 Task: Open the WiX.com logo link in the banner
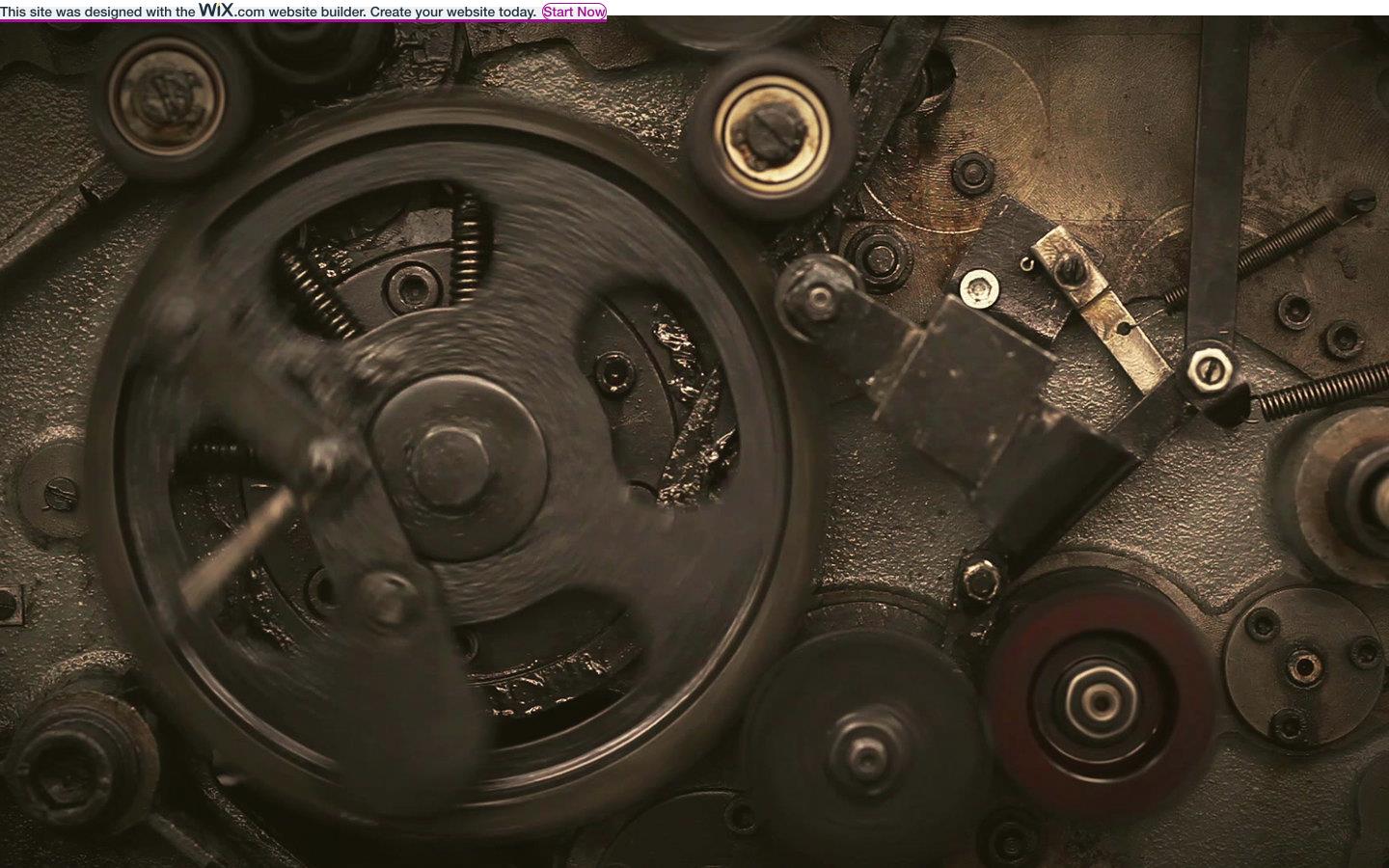[231, 11]
